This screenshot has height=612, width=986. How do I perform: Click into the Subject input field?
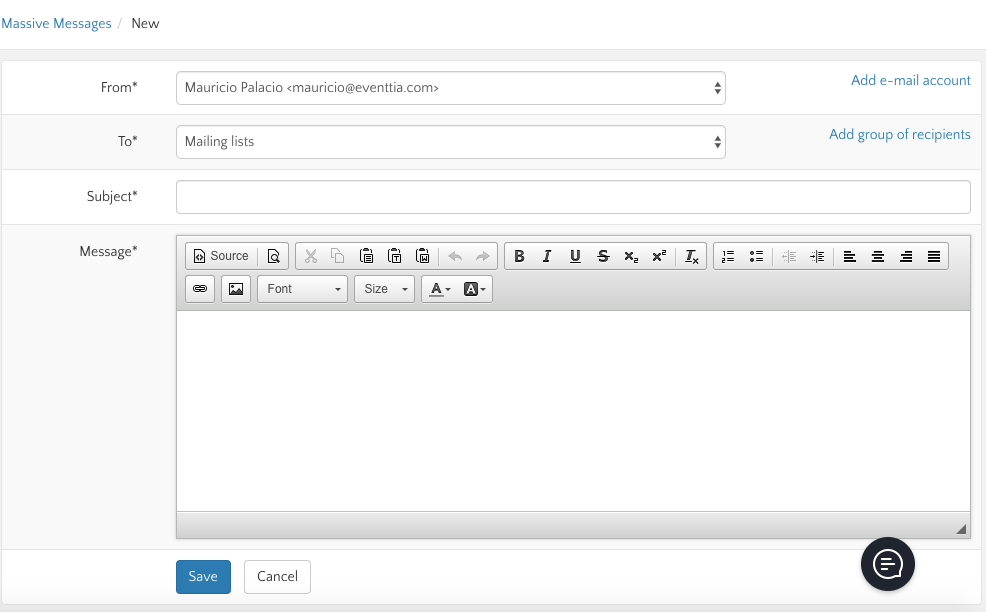[x=573, y=197]
